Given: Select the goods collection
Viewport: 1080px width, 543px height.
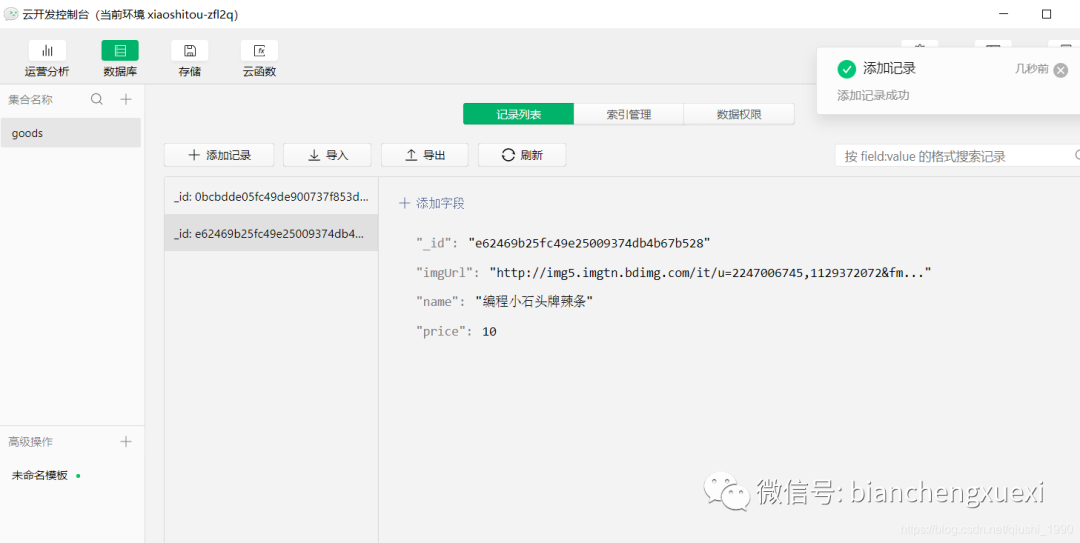Looking at the screenshot, I should (71, 133).
